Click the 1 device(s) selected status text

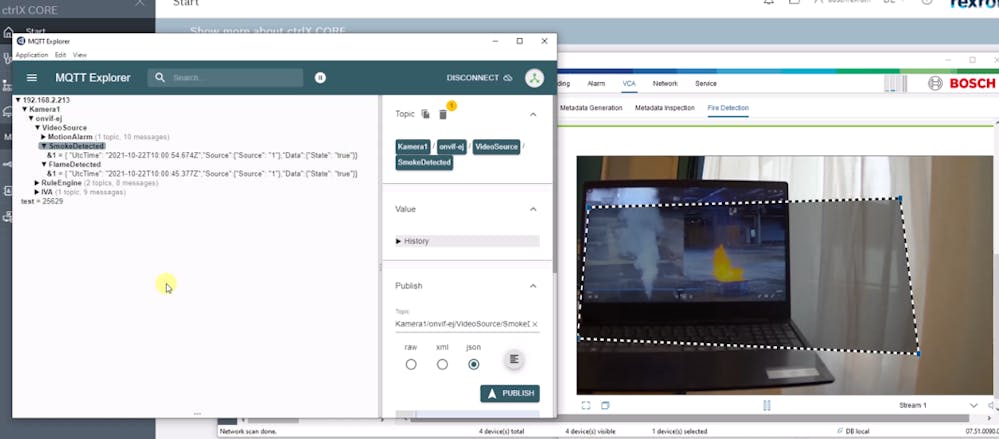[680, 431]
